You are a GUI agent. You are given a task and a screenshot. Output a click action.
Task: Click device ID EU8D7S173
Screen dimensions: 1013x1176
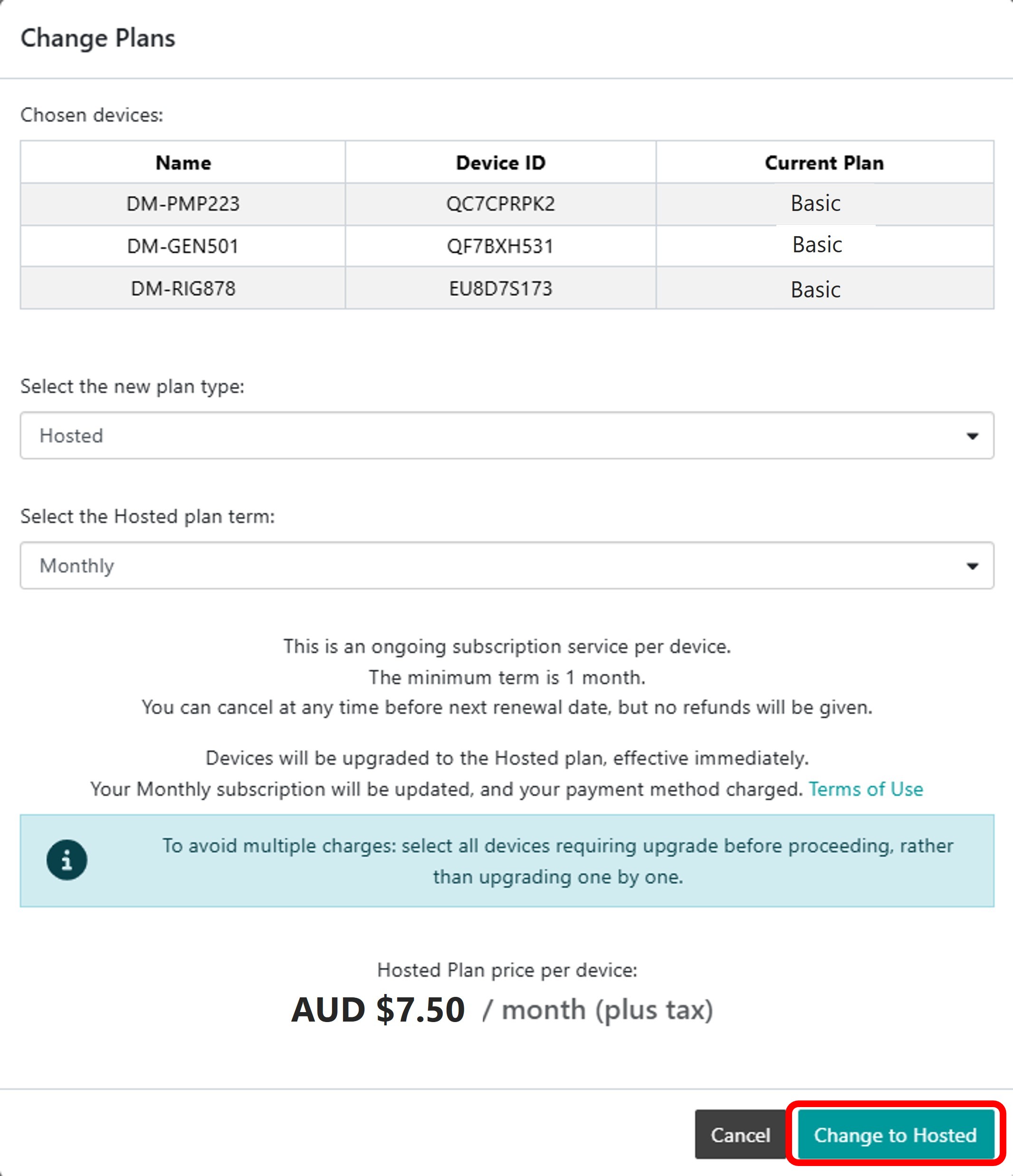coord(500,288)
